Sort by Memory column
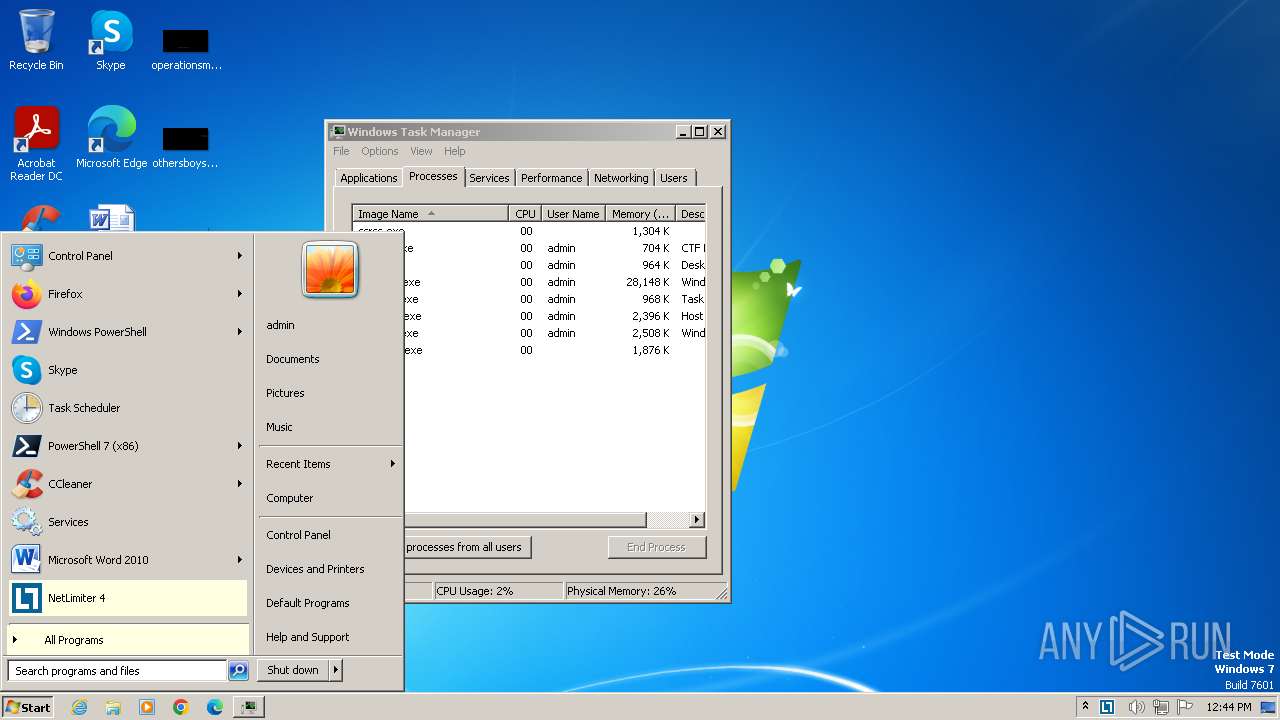Screen dimensions: 1280x720 click(x=641, y=214)
